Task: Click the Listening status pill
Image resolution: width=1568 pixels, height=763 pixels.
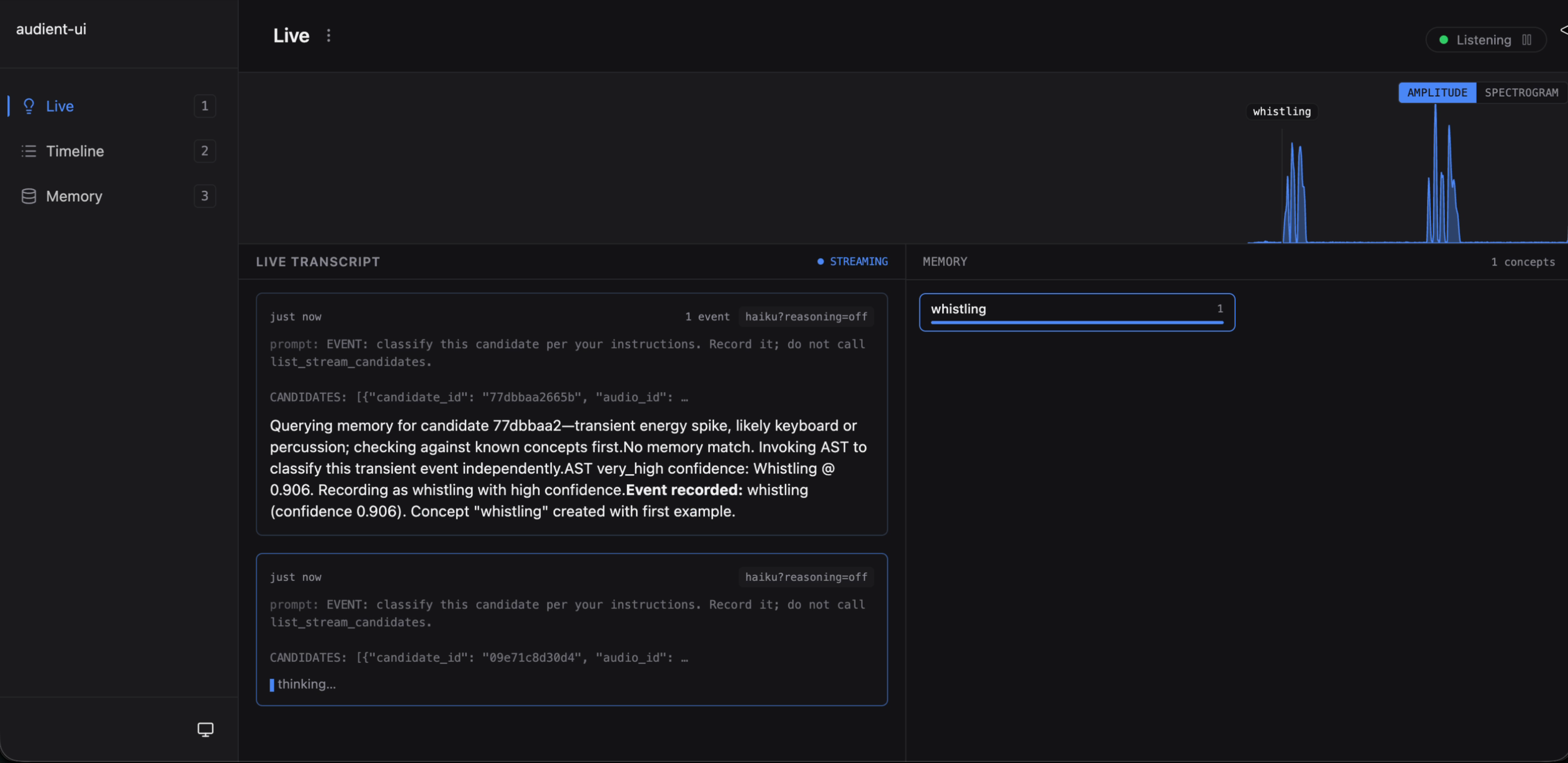Action: click(x=1486, y=40)
